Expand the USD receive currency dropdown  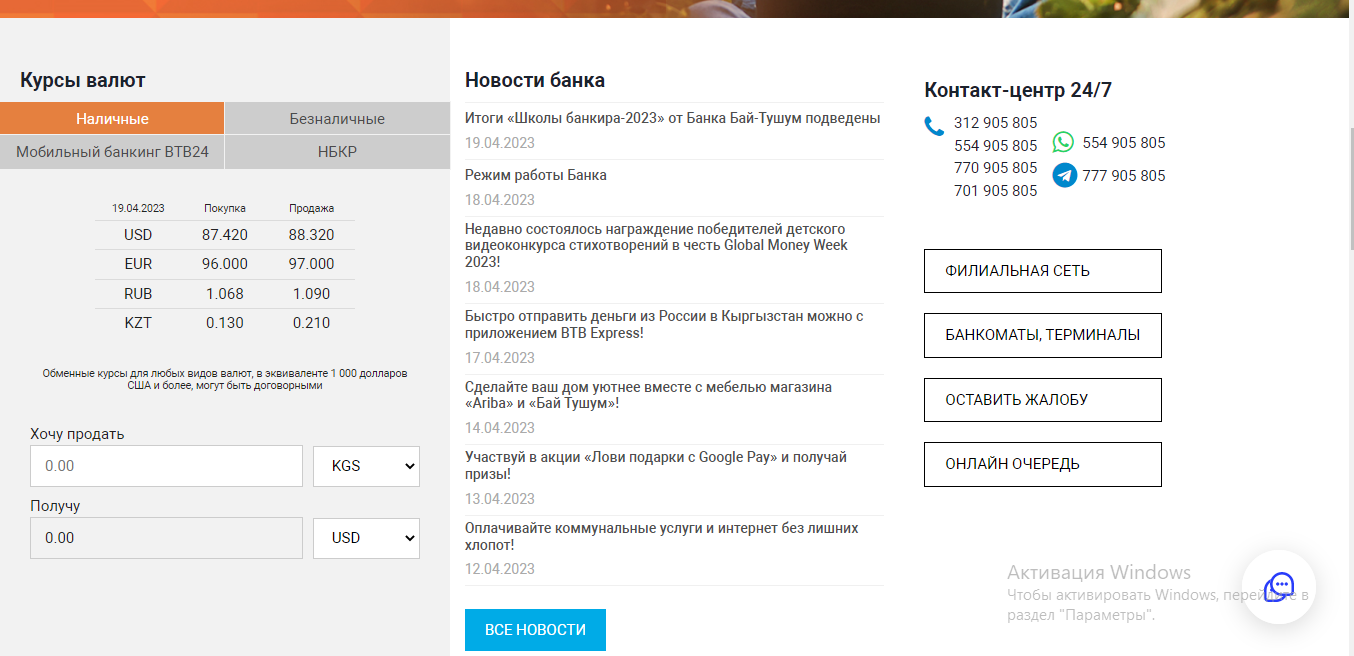pyautogui.click(x=366, y=538)
